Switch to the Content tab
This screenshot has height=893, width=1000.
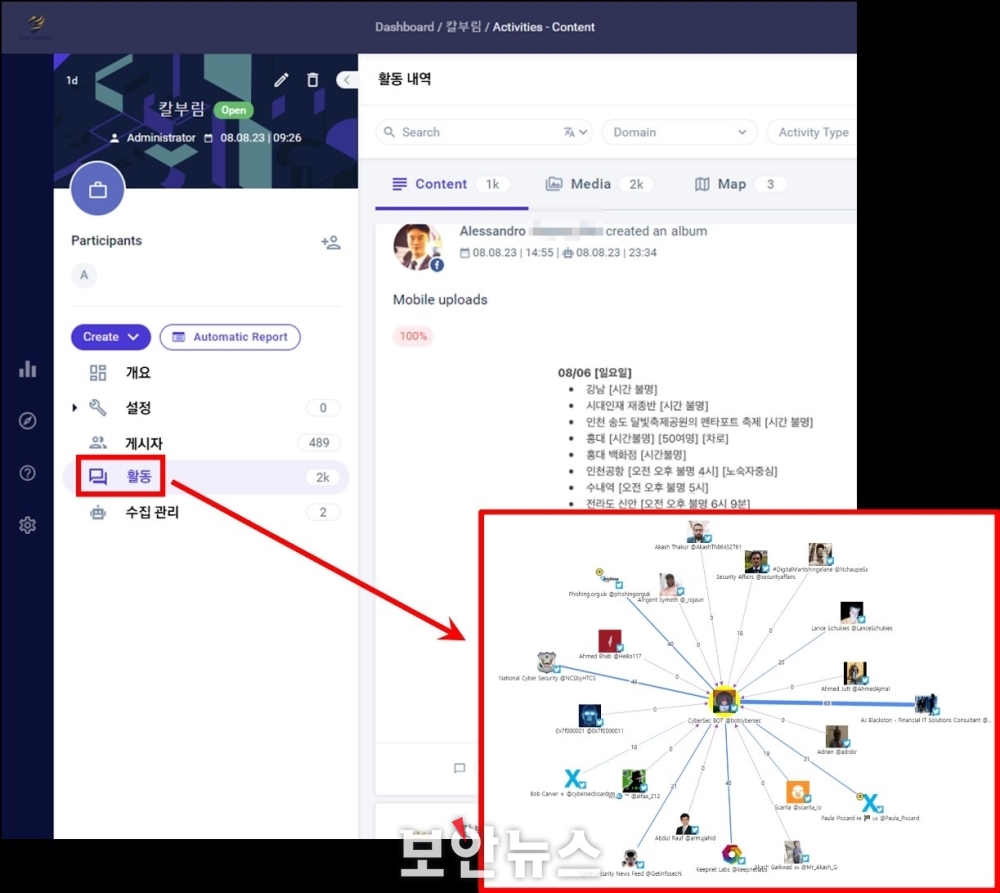[x=451, y=184]
